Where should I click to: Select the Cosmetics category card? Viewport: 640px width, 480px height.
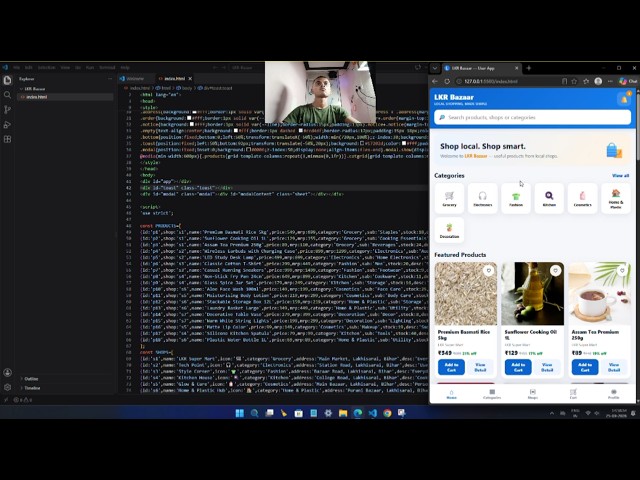pos(582,198)
